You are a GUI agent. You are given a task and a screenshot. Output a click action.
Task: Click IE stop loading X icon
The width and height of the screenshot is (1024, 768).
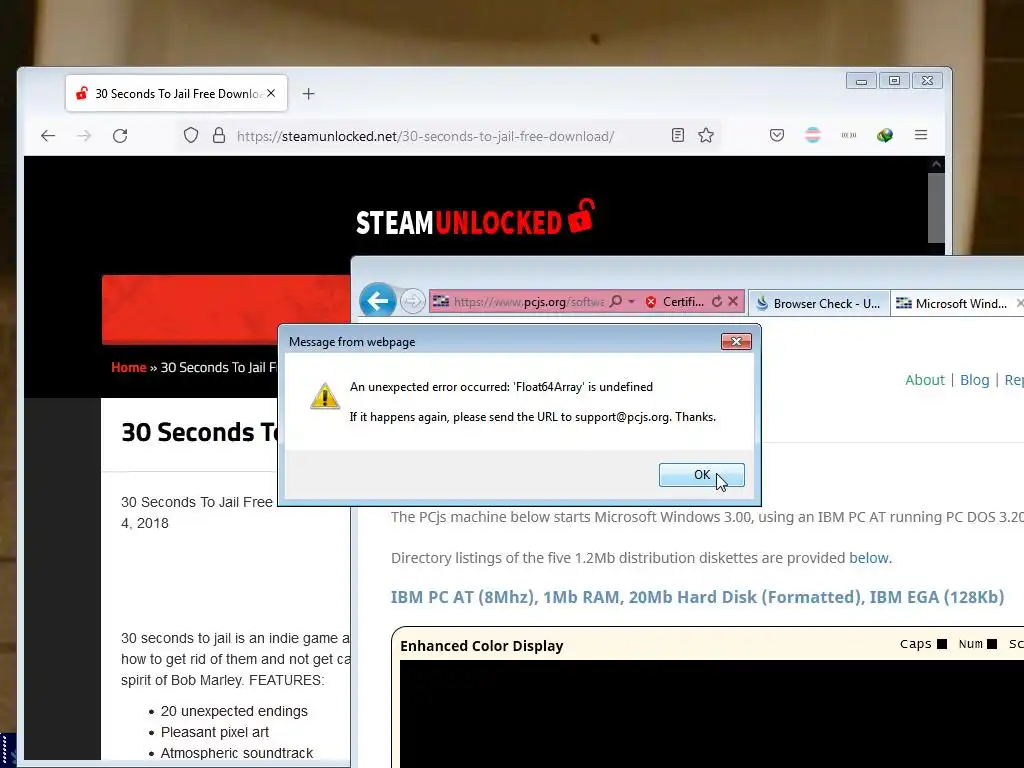[733, 301]
